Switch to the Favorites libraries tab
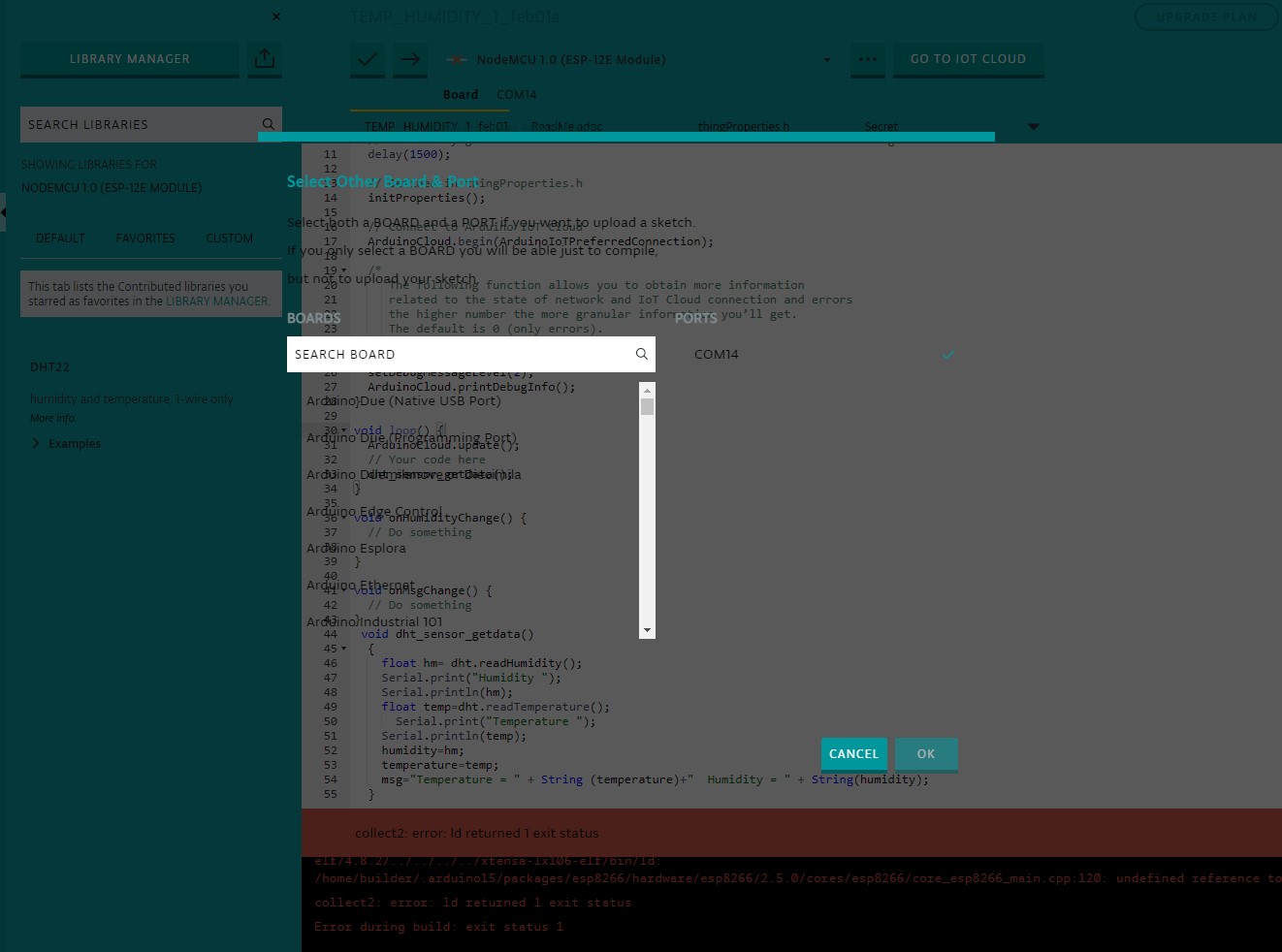 coord(145,238)
